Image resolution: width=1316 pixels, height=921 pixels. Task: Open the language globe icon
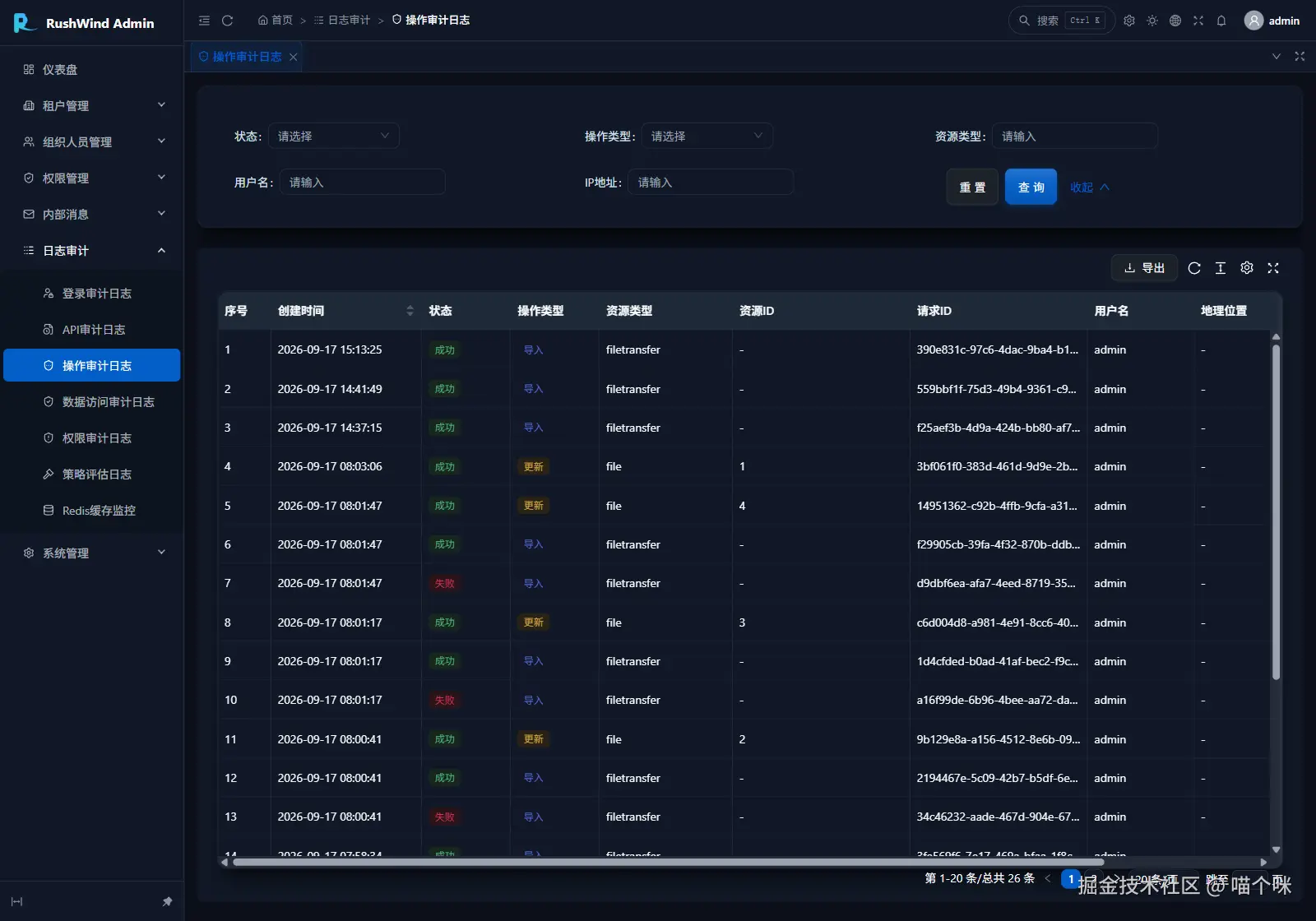coord(1175,21)
